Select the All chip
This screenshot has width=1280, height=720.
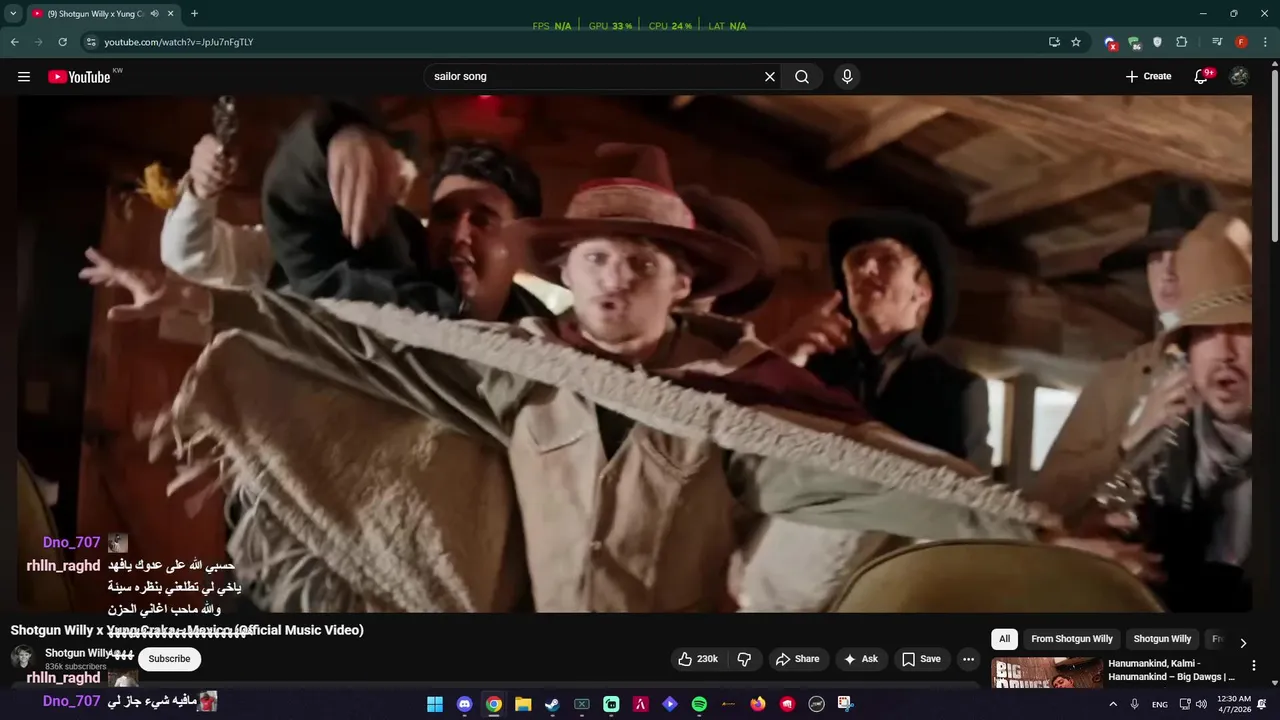pos(1004,639)
